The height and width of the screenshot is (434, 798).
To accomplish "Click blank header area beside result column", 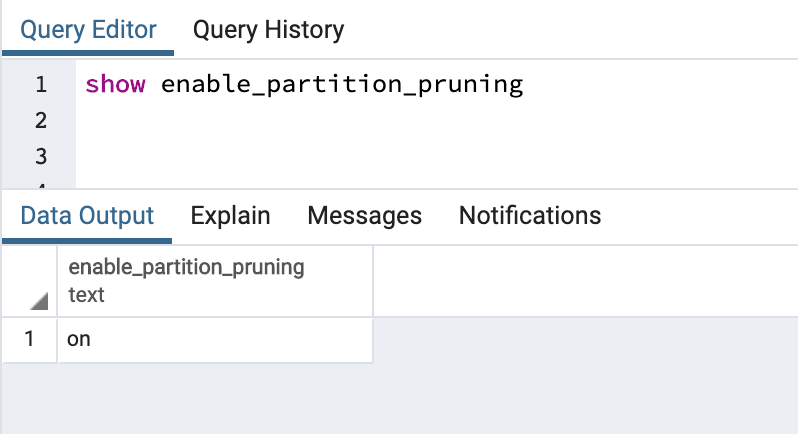I will pyautogui.click(x=585, y=281).
